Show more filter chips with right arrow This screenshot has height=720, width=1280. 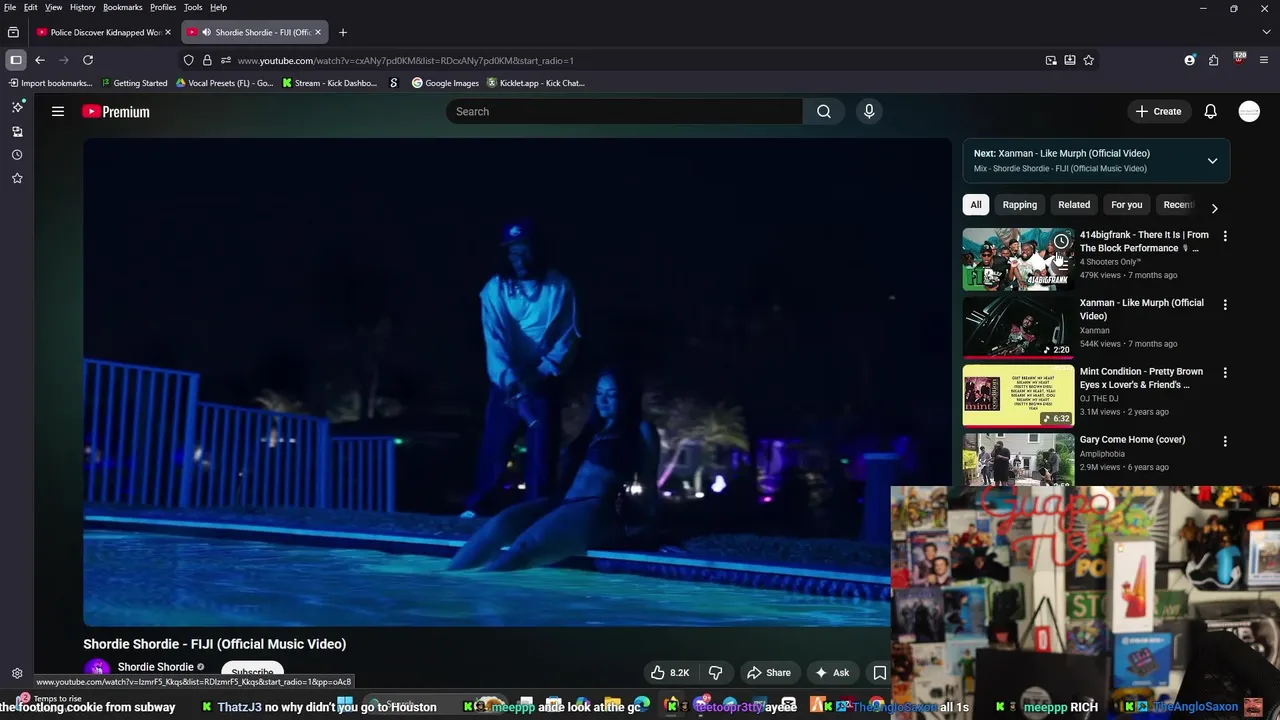[1214, 208]
